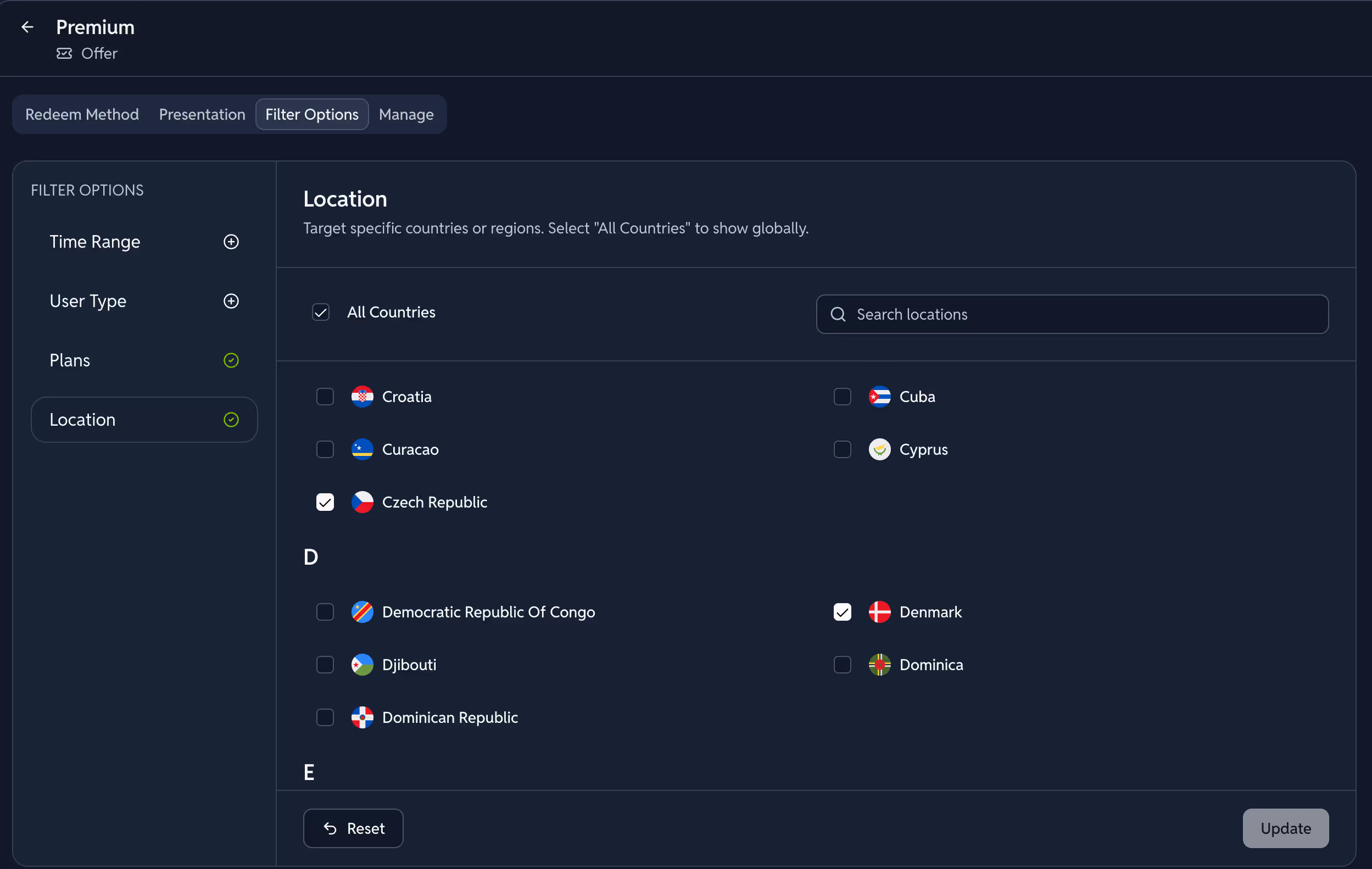Click the Update button

1285,828
